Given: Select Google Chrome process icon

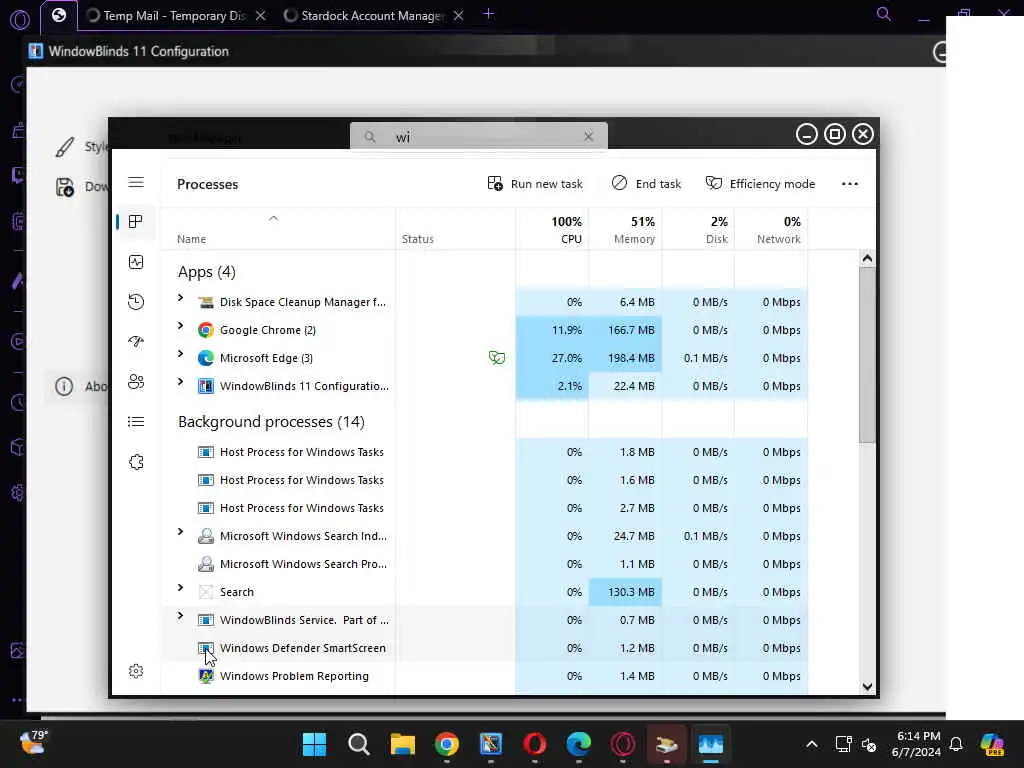Looking at the screenshot, I should 206,330.
